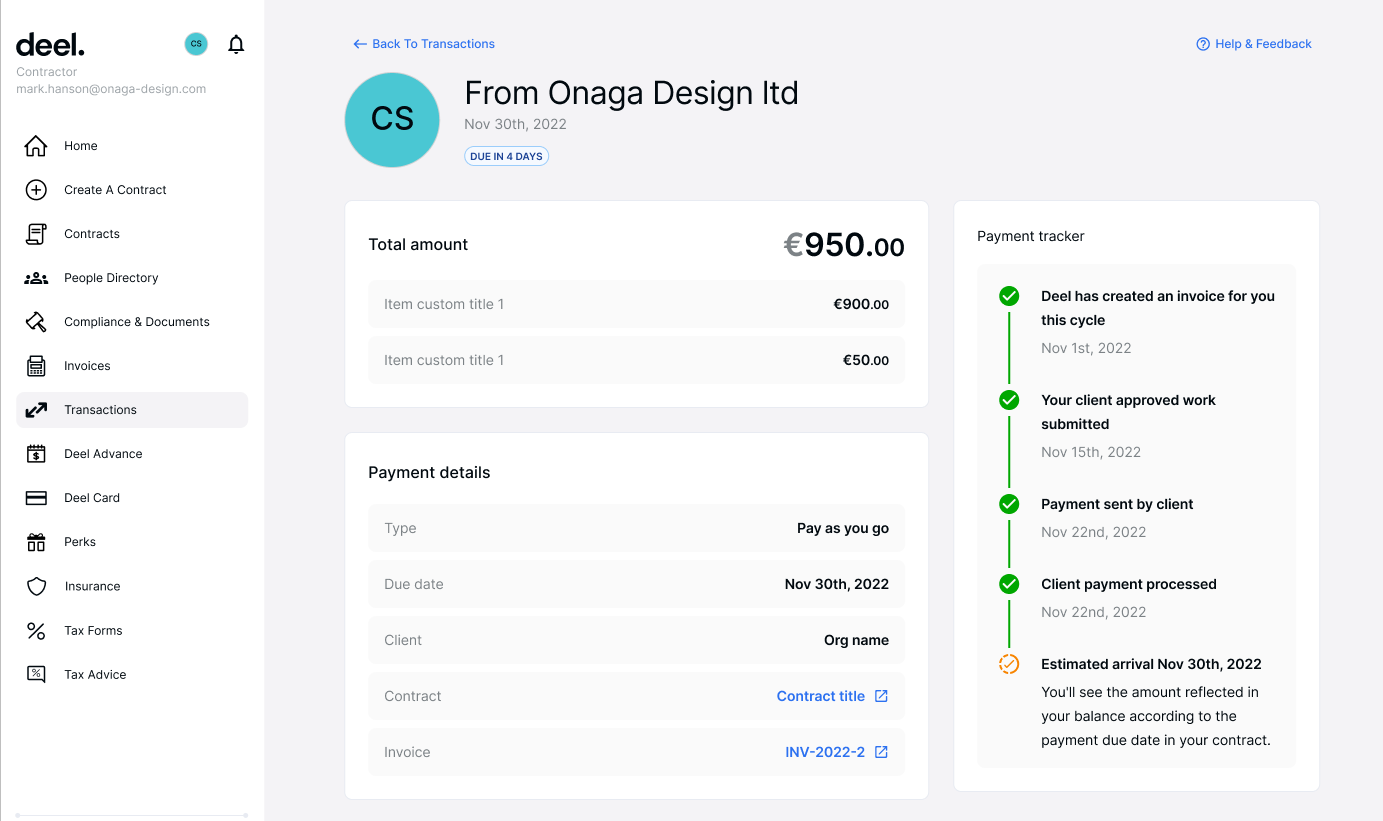Click the DUE IN 4 DAYS badge
The width and height of the screenshot is (1383, 821).
506,156
